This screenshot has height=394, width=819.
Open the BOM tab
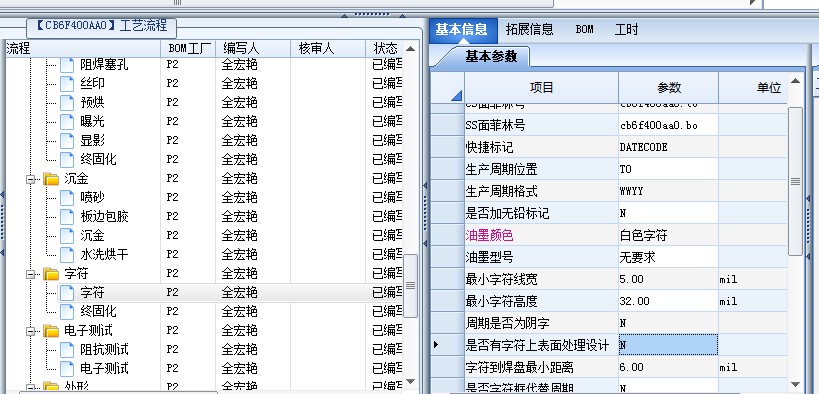tap(584, 29)
